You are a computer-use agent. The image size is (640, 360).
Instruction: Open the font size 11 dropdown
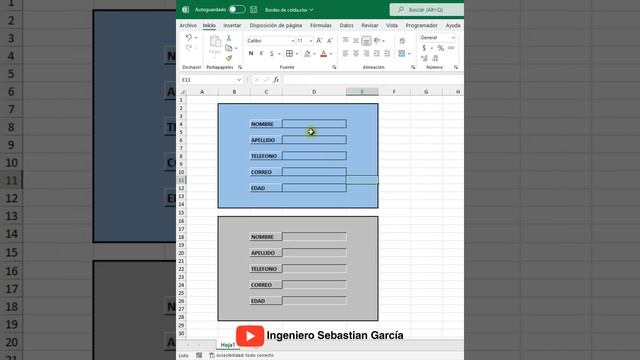311,41
